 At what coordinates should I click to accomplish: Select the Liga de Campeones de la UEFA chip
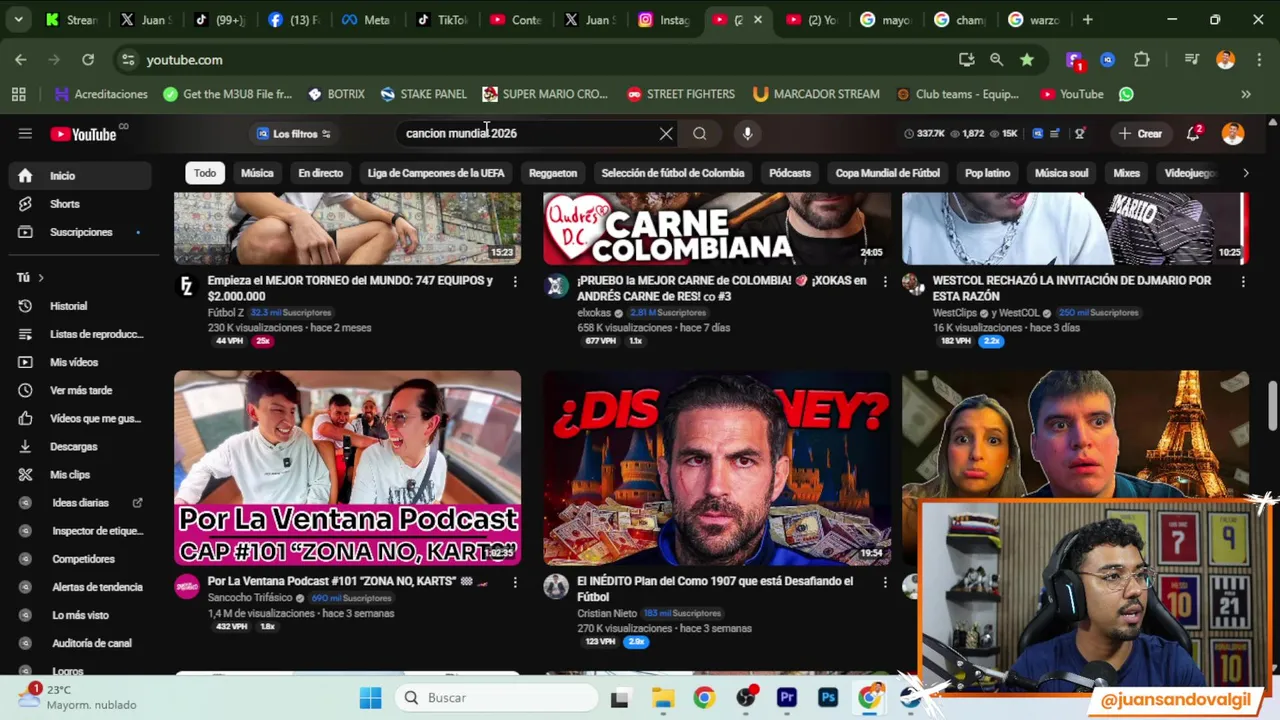[436, 173]
